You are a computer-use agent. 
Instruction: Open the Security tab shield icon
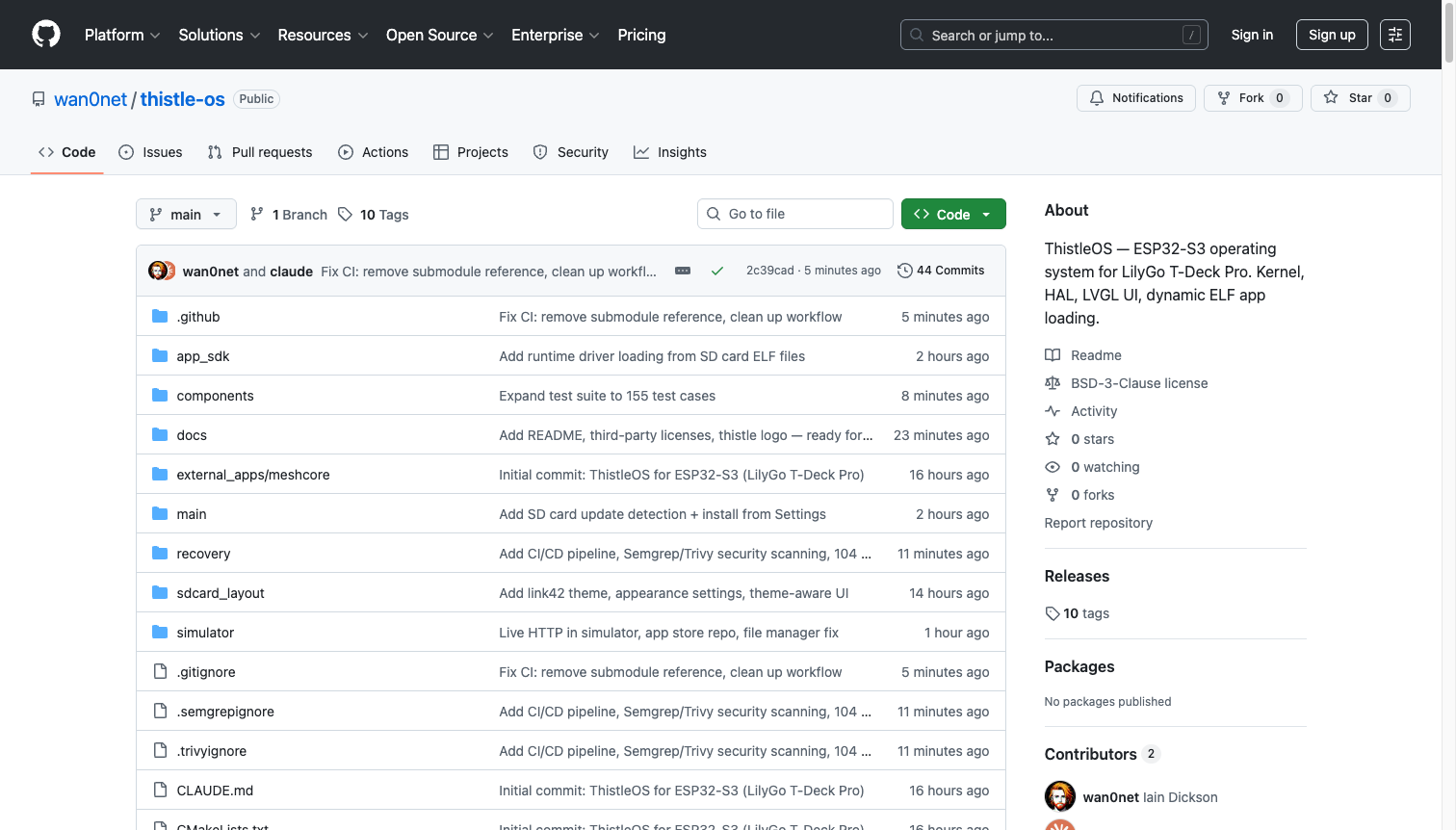[540, 152]
